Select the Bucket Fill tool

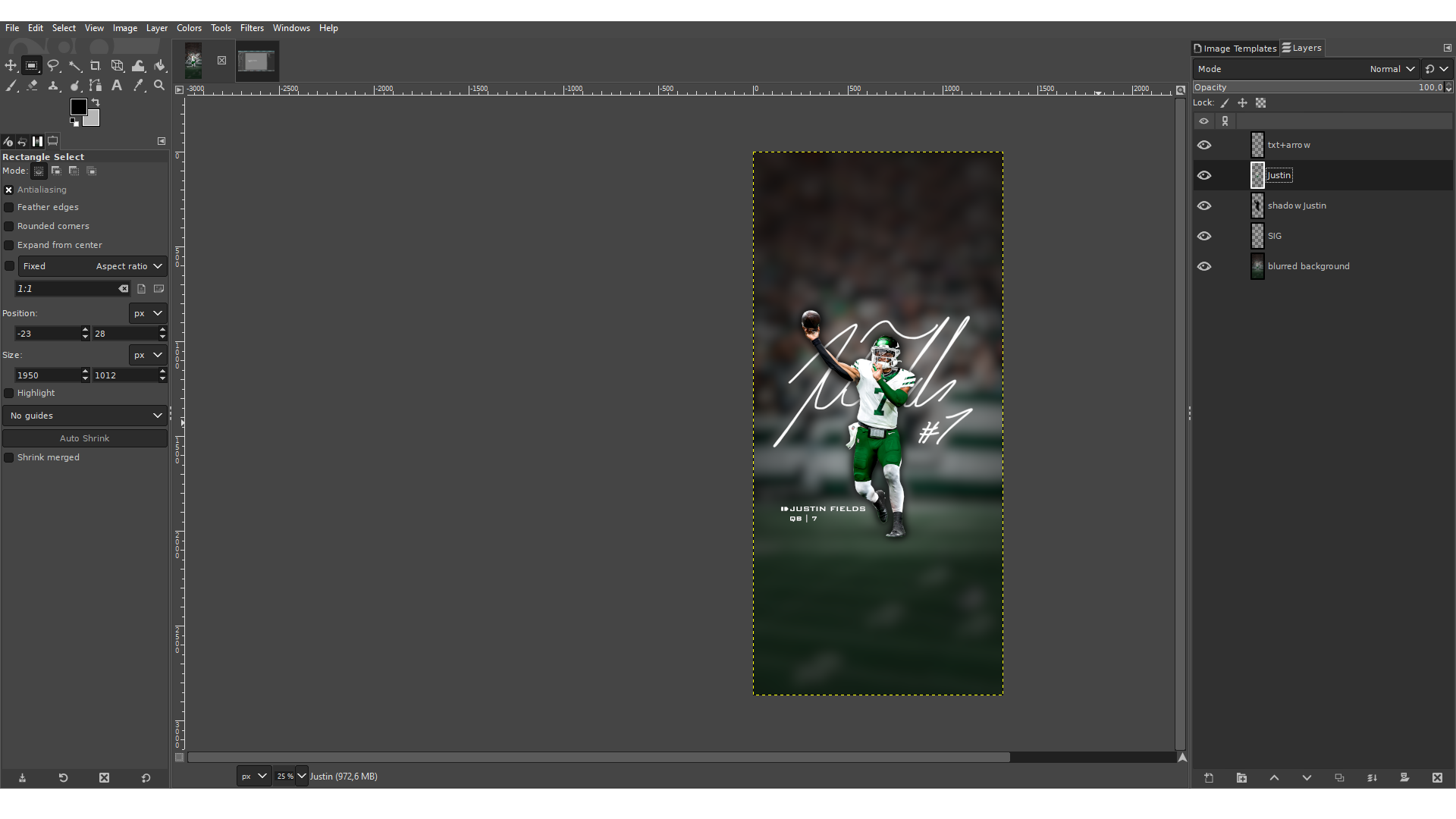(159, 66)
